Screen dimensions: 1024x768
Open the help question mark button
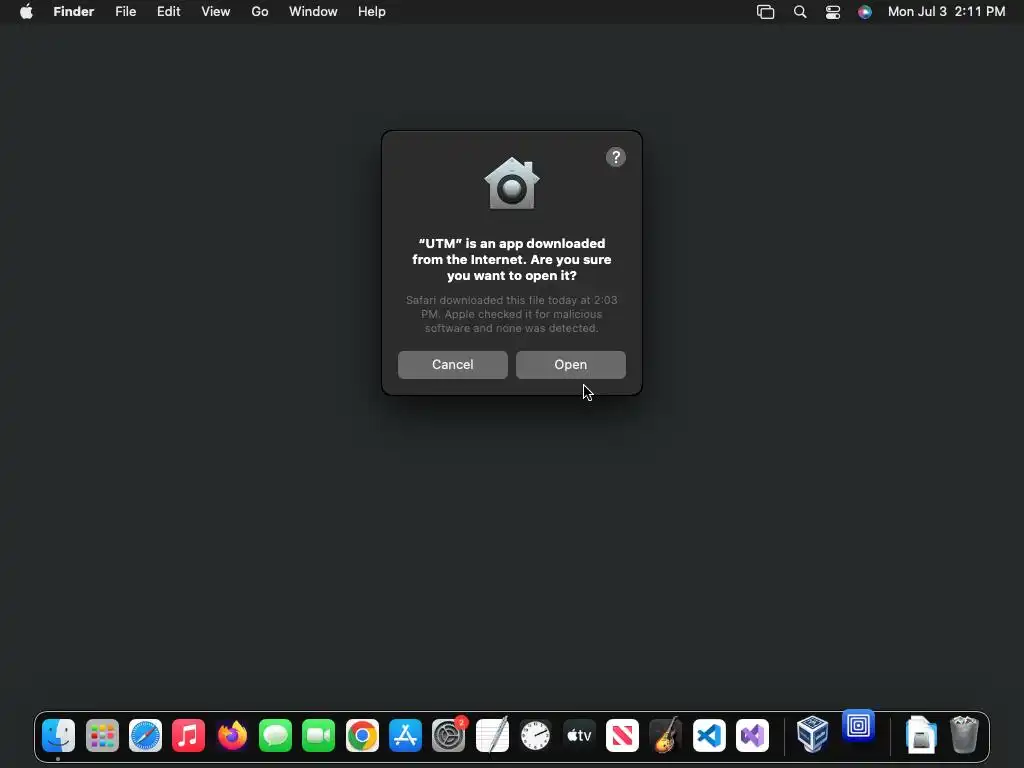615,157
